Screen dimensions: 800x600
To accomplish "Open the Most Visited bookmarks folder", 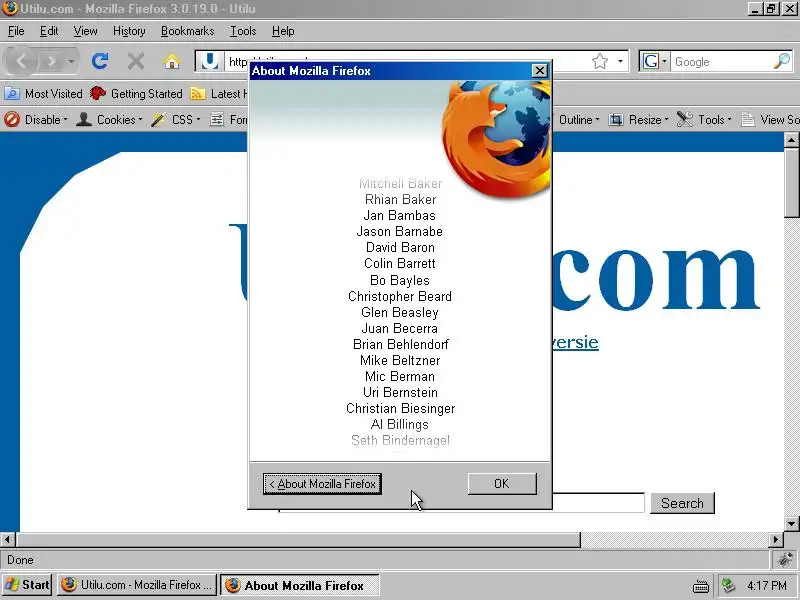I will click(x=43, y=94).
